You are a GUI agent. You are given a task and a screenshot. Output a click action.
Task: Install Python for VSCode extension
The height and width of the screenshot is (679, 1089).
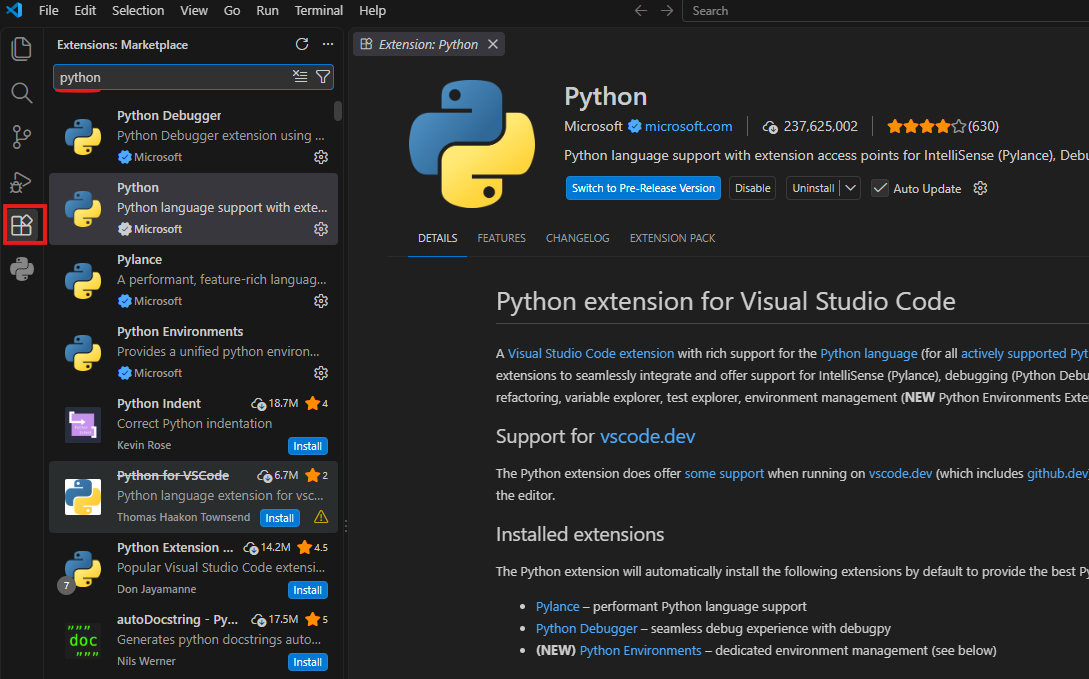(280, 518)
